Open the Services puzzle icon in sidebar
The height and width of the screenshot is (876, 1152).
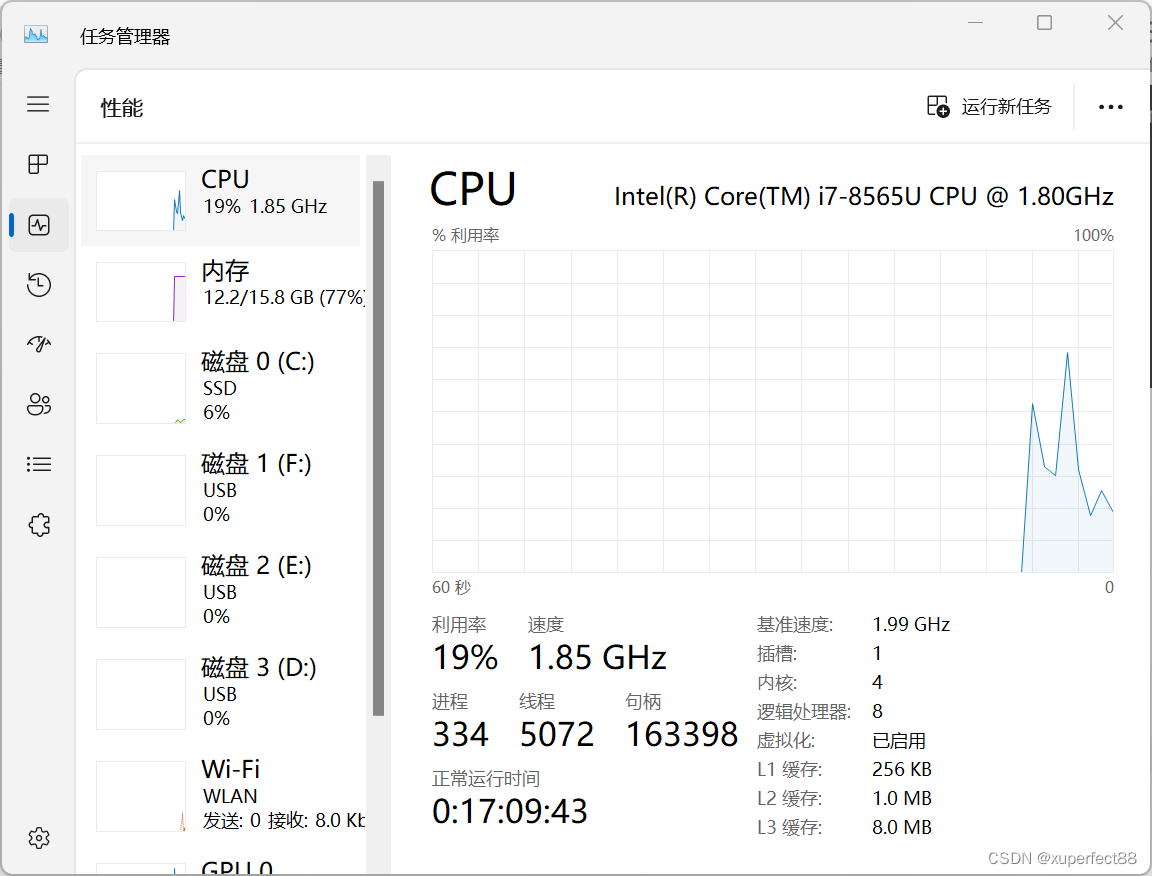pyautogui.click(x=39, y=525)
